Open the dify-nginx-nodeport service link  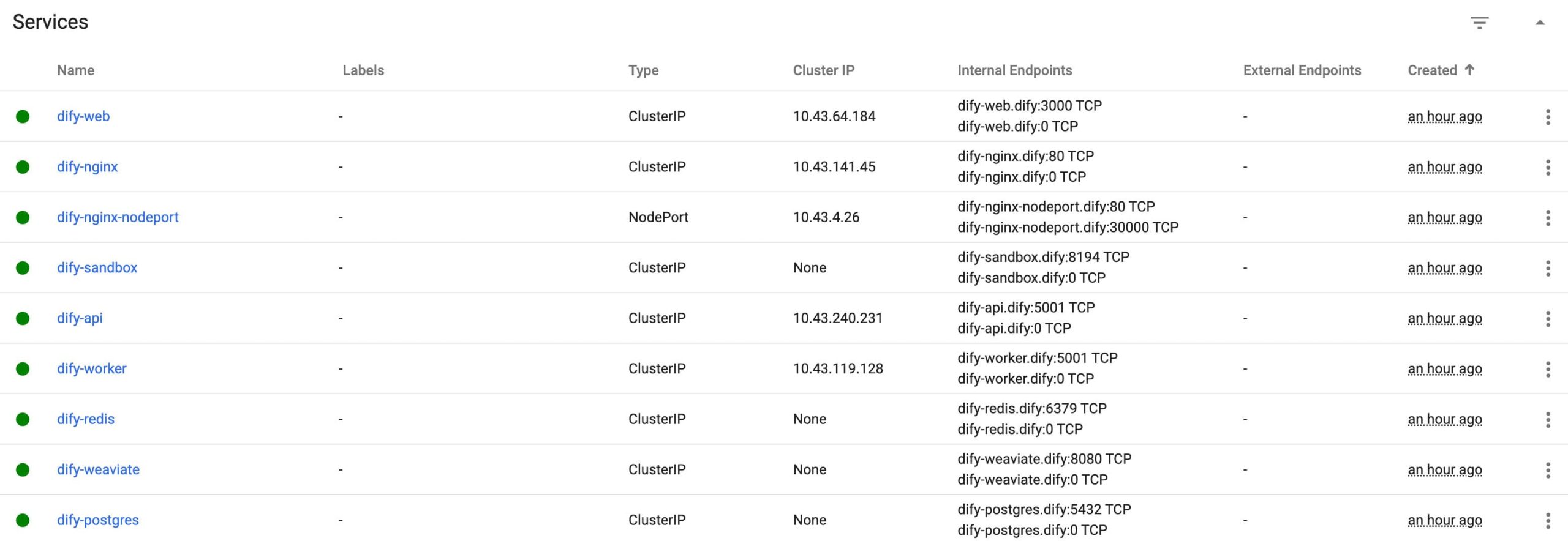click(118, 217)
